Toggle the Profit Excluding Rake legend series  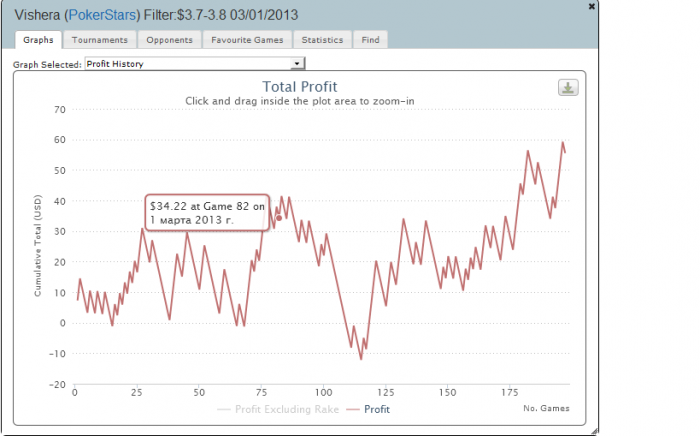coord(278,409)
